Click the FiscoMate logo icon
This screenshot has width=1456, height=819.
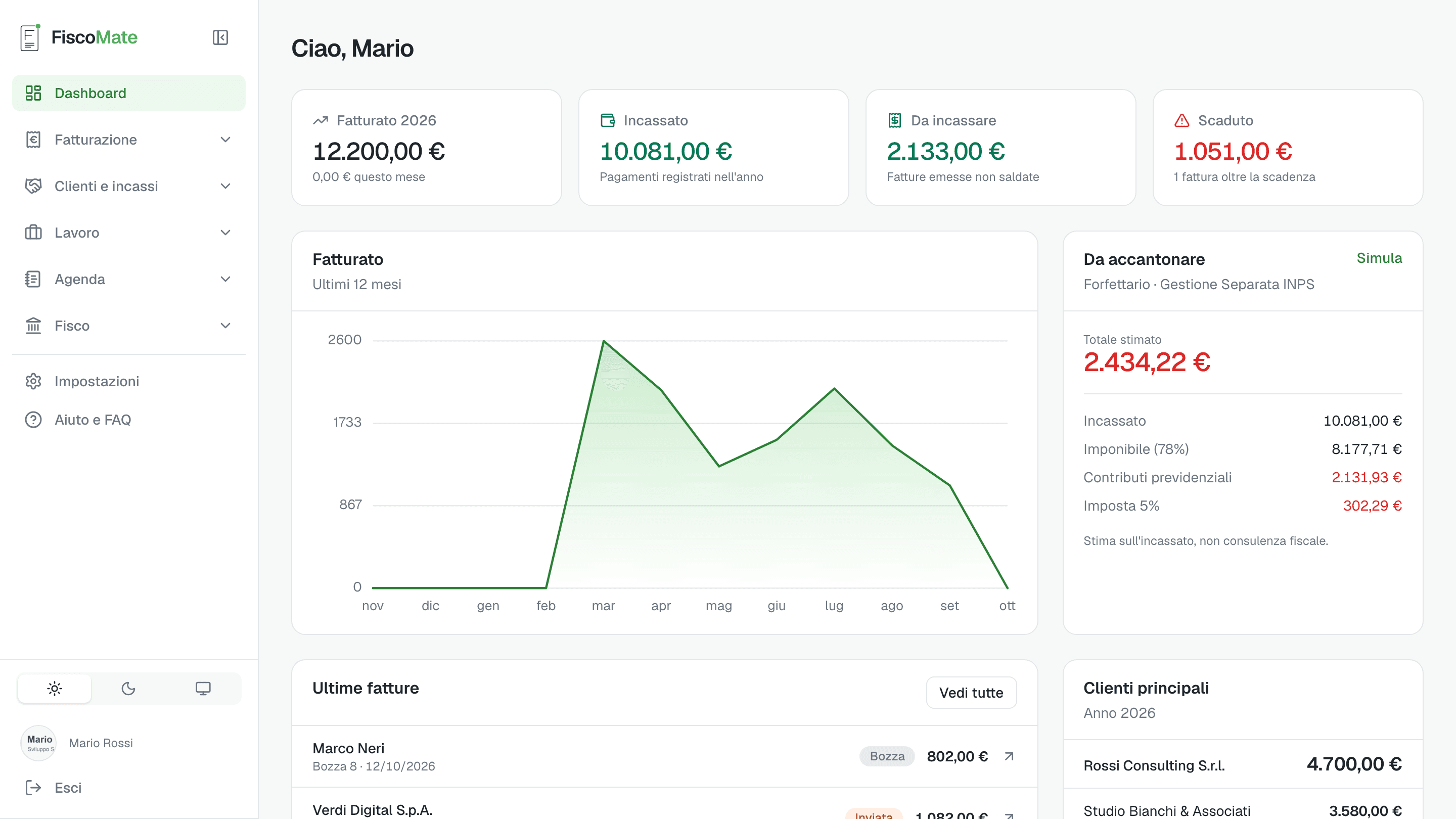pyautogui.click(x=30, y=37)
